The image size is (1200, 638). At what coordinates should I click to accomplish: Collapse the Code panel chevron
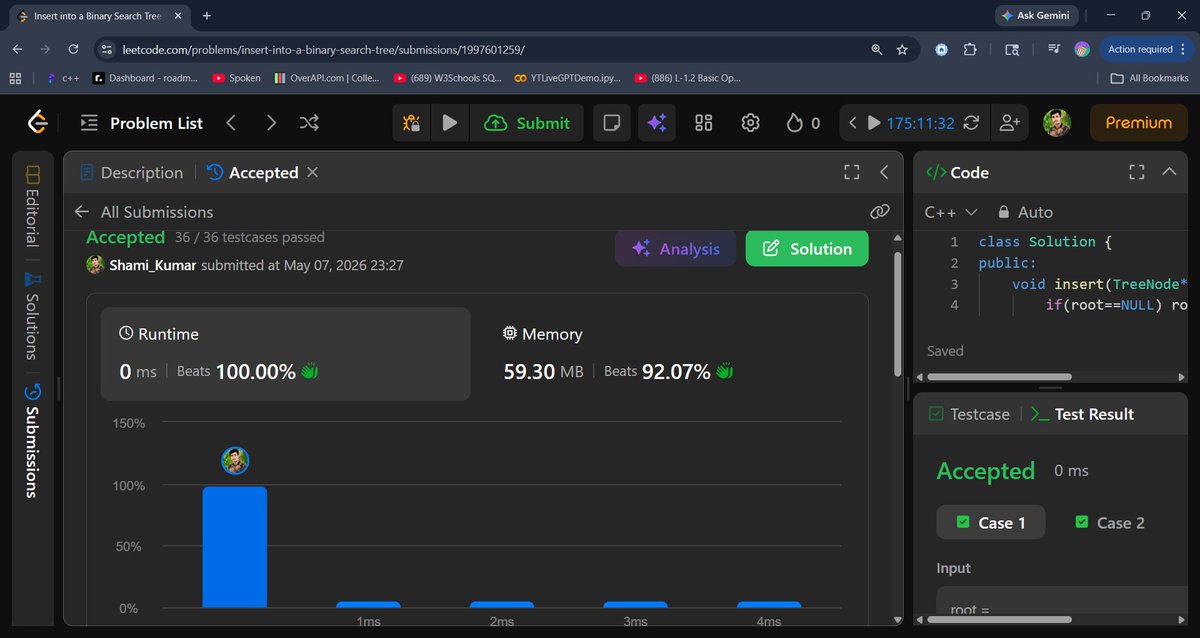[1169, 172]
